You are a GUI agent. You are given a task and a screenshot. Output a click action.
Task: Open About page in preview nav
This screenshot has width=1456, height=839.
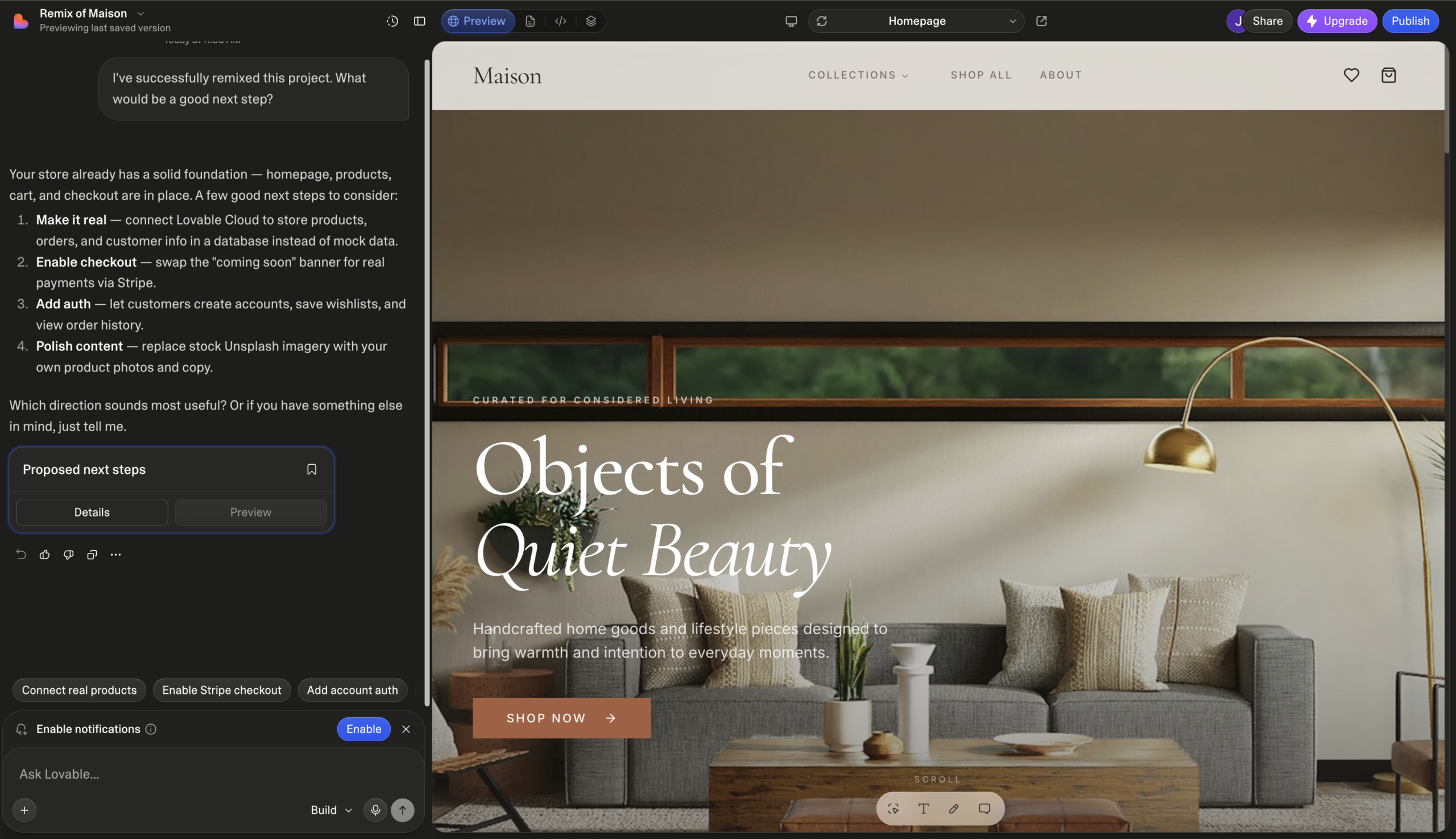tap(1061, 75)
